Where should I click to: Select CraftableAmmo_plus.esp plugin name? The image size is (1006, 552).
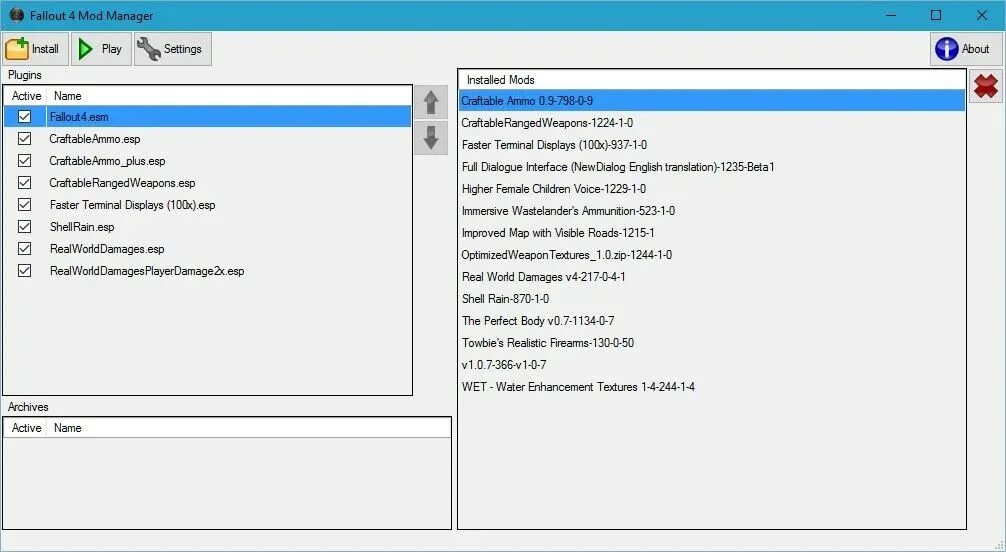107,161
